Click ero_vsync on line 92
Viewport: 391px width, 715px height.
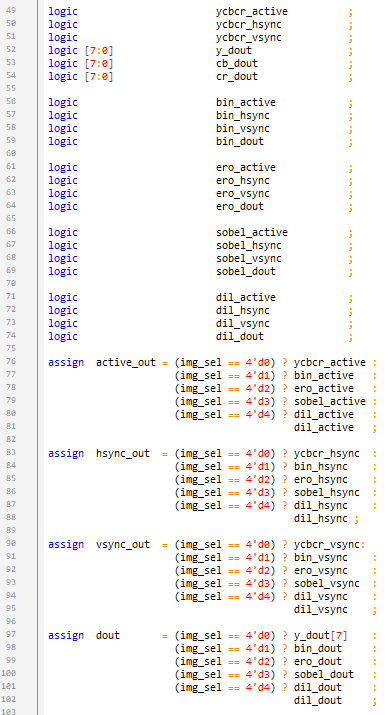pyautogui.click(x=321, y=570)
